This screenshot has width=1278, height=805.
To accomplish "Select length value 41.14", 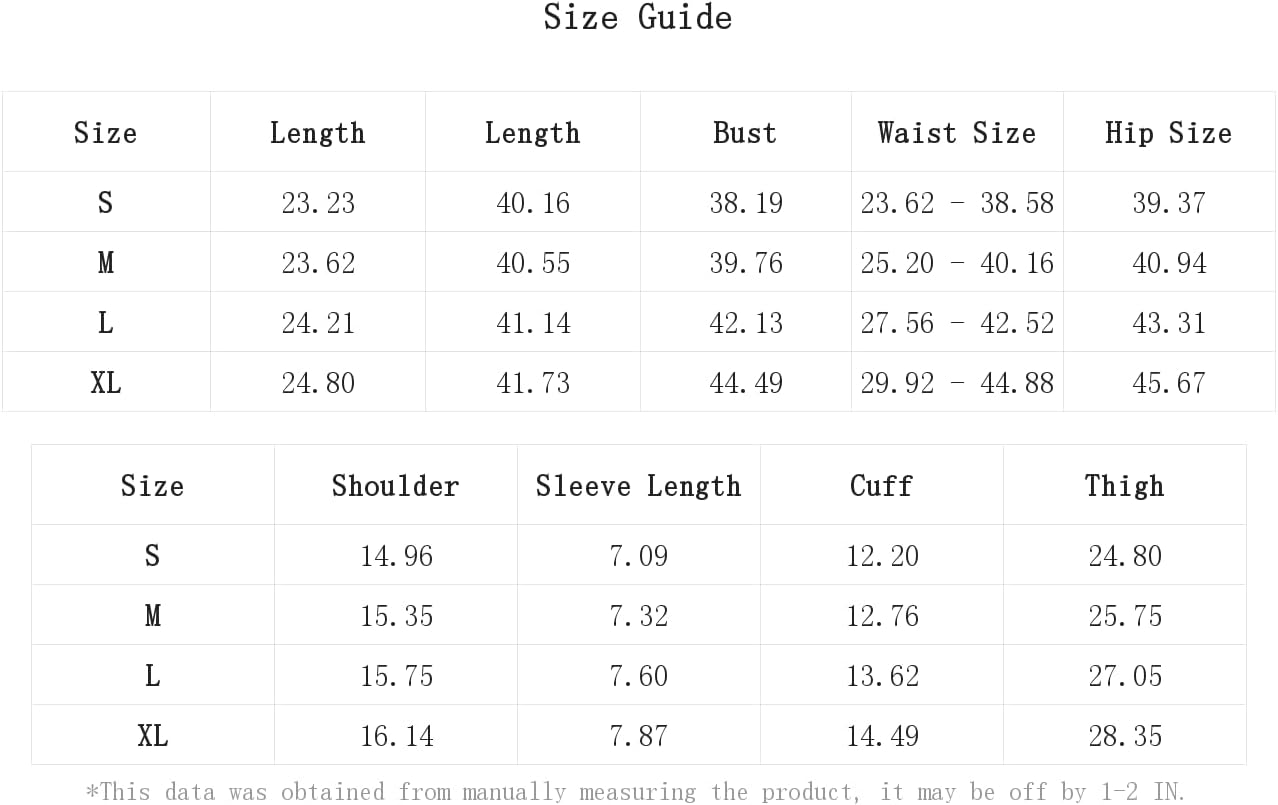I will click(x=533, y=323).
